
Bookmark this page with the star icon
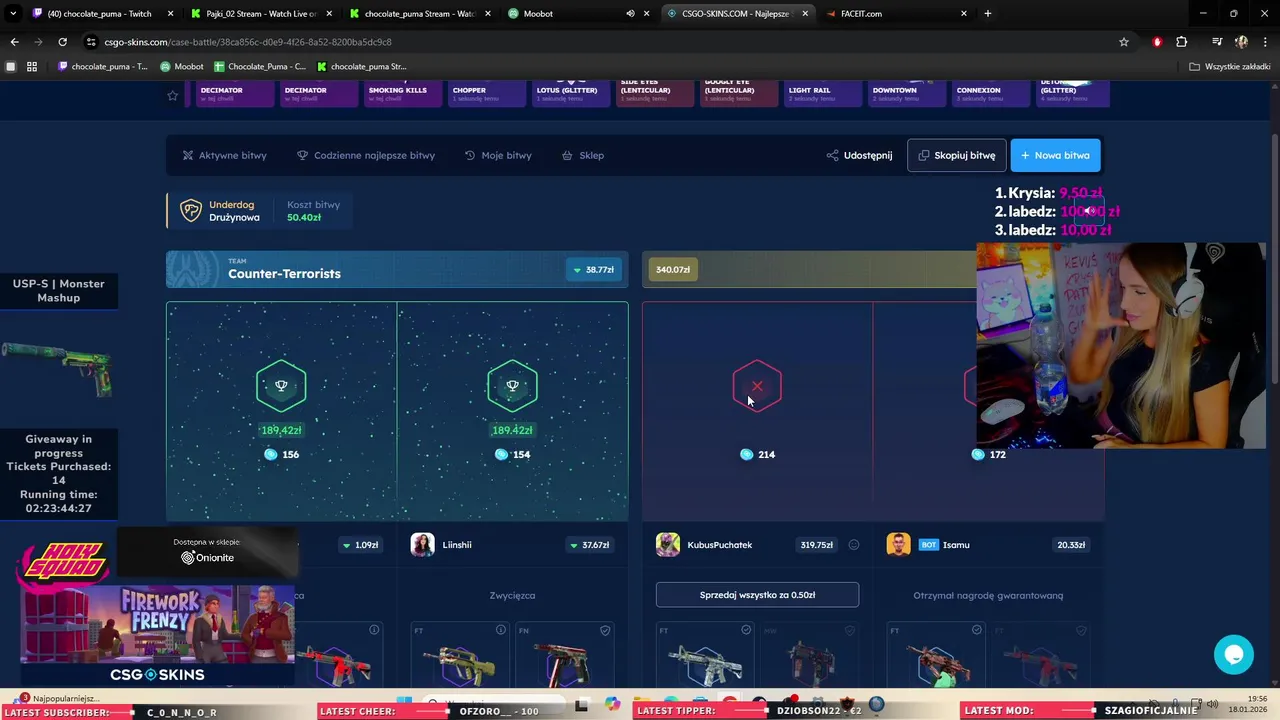tap(1124, 42)
